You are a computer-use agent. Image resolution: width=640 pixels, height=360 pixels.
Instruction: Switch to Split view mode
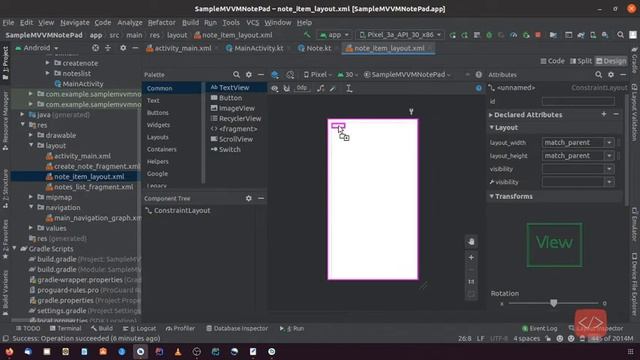point(580,61)
